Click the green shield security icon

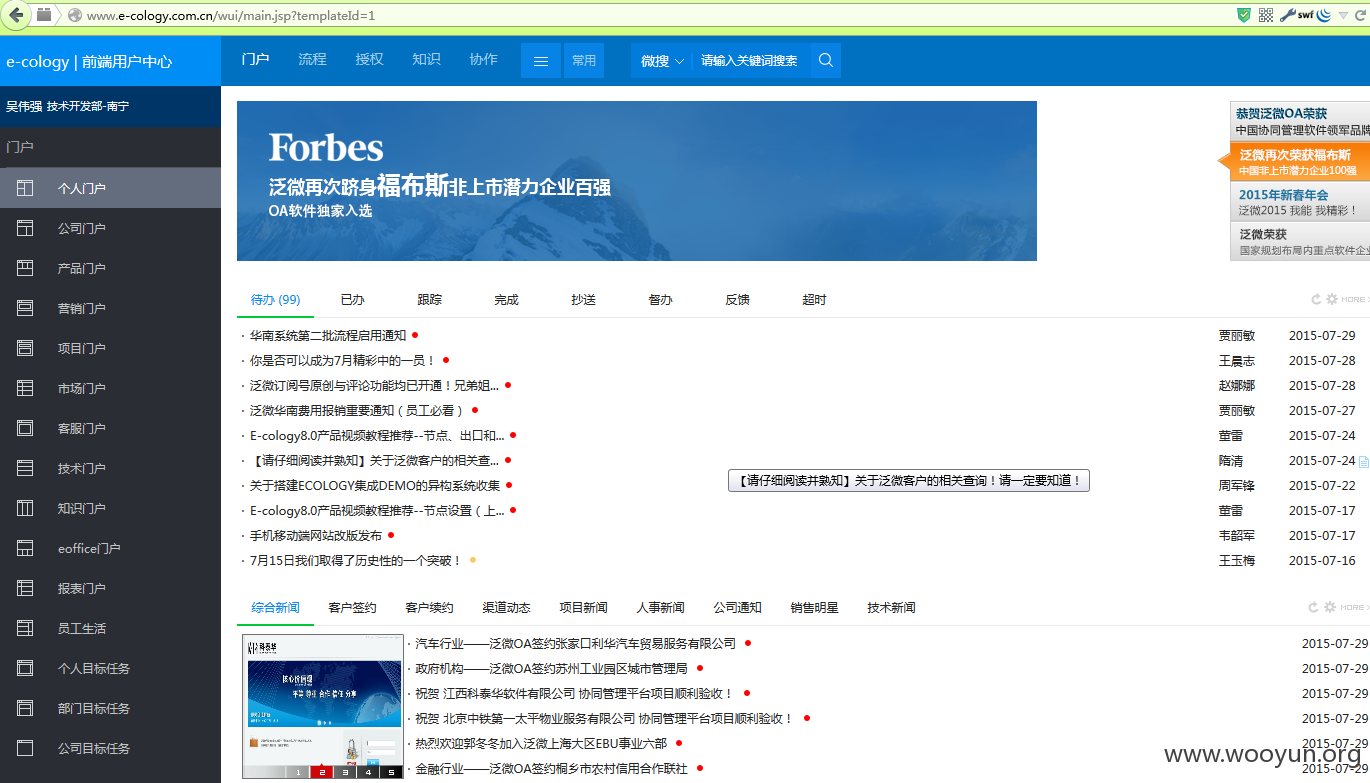tap(1244, 15)
